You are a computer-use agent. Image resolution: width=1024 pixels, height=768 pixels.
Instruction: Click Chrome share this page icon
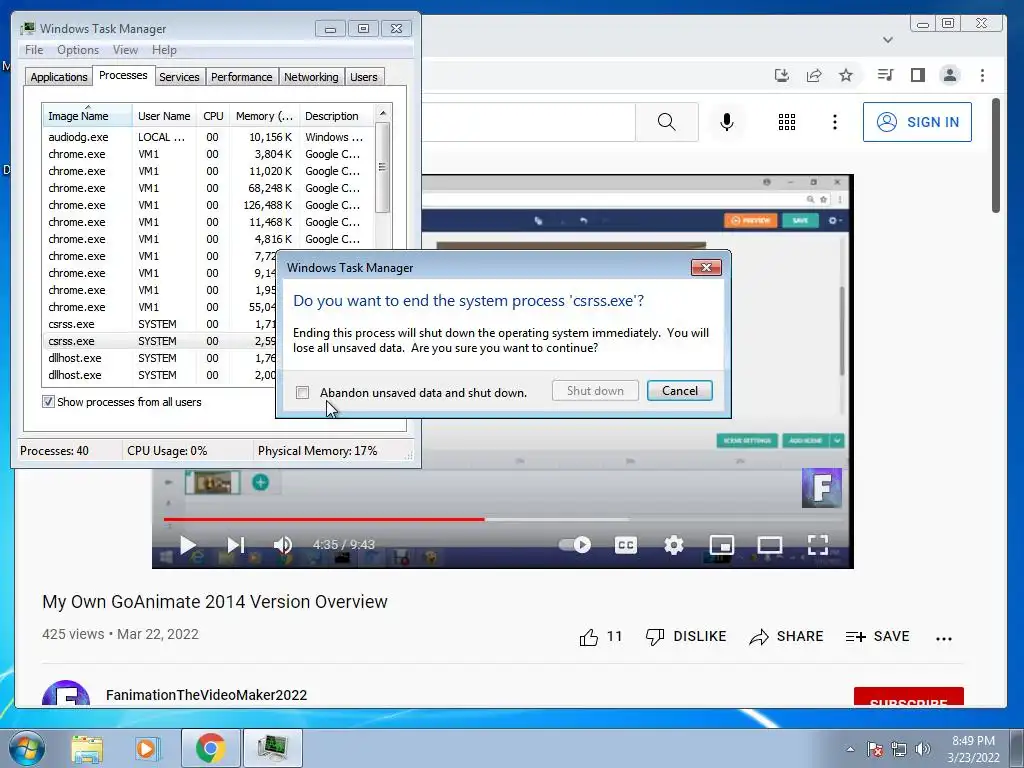pyautogui.click(x=814, y=75)
